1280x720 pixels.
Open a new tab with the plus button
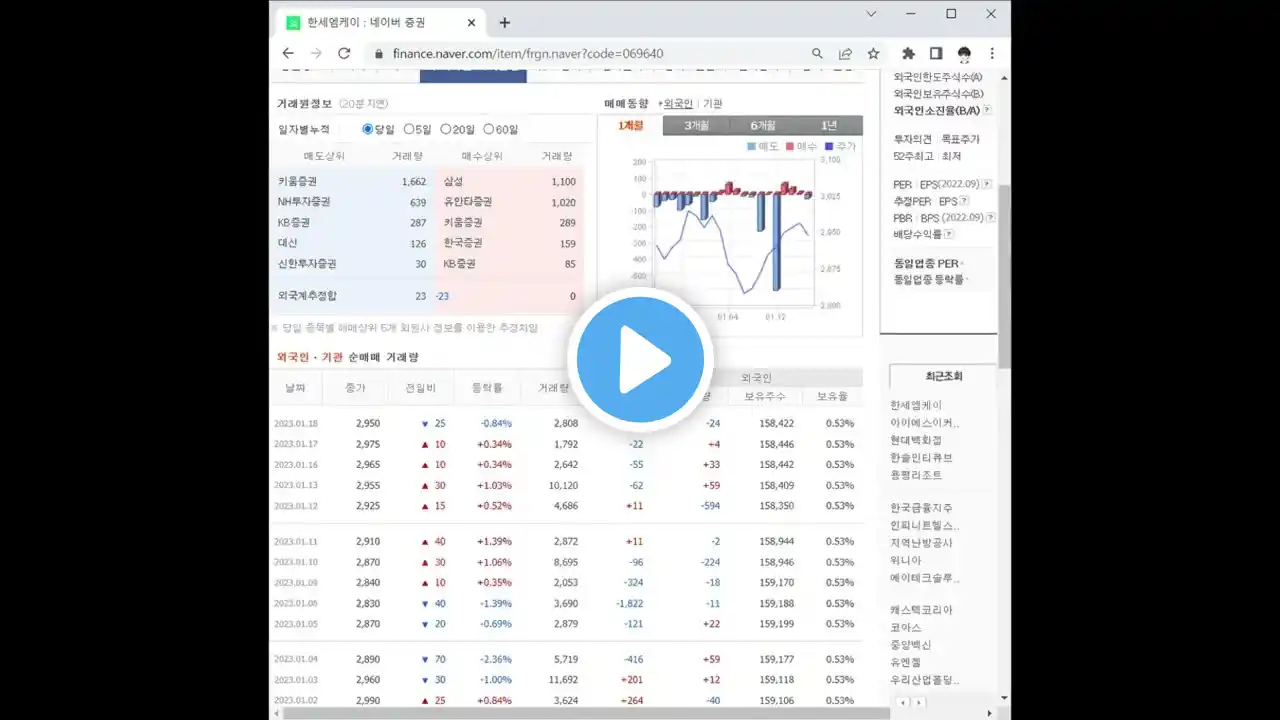504,22
